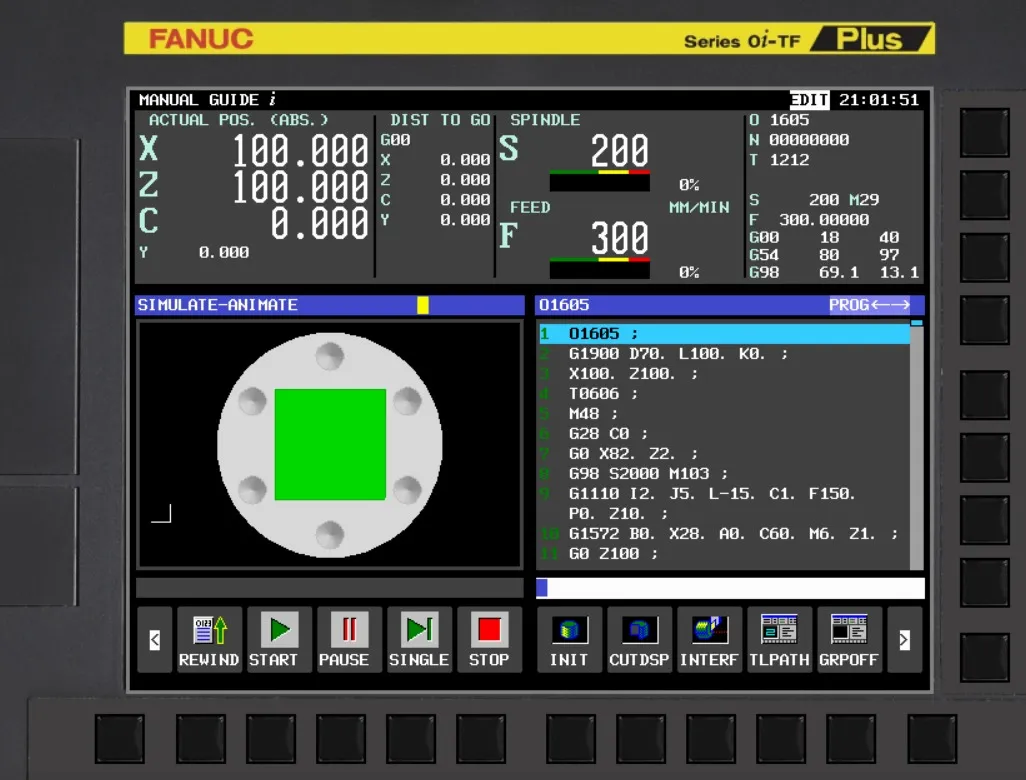The height and width of the screenshot is (780, 1026).
Task: Click the INIT soft key
Action: pyautogui.click(x=569, y=639)
